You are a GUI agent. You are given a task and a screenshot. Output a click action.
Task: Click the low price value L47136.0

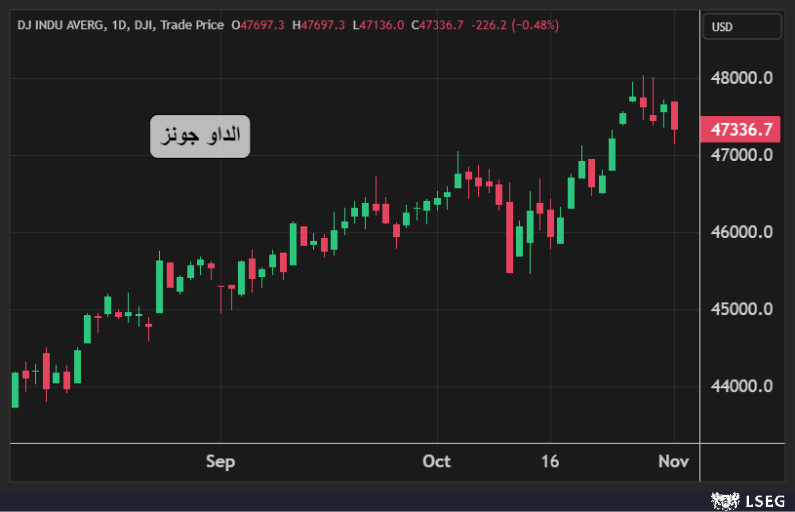(x=378, y=25)
